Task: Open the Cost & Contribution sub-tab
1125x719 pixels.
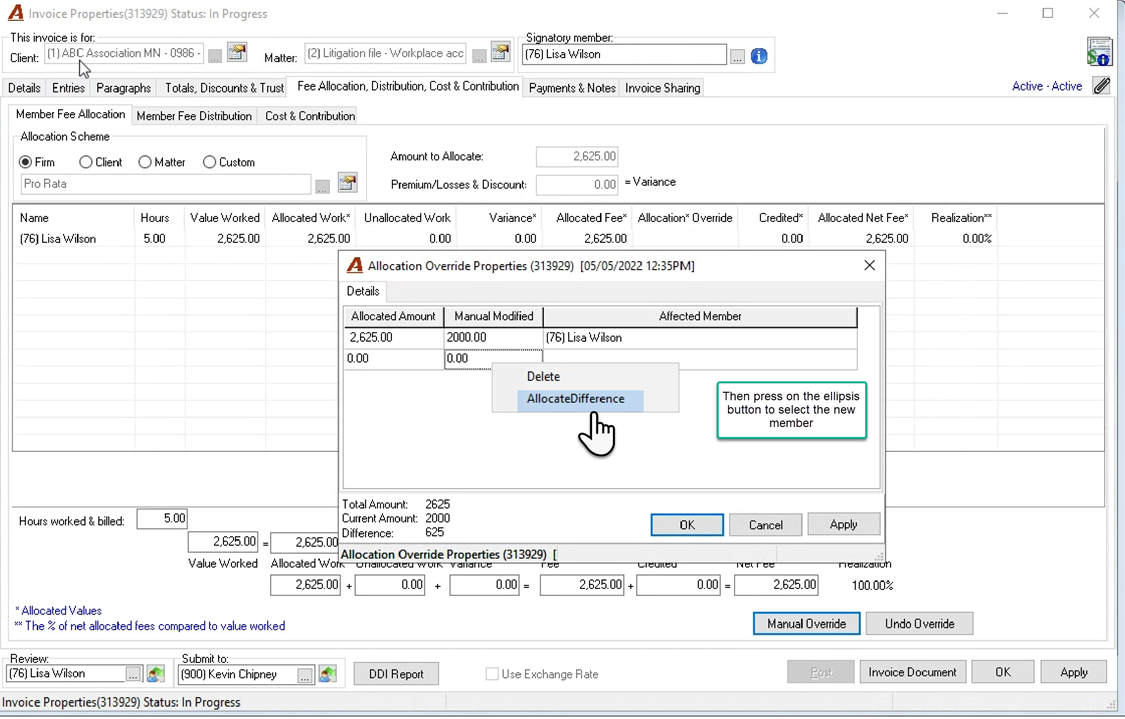Action: tap(310, 116)
